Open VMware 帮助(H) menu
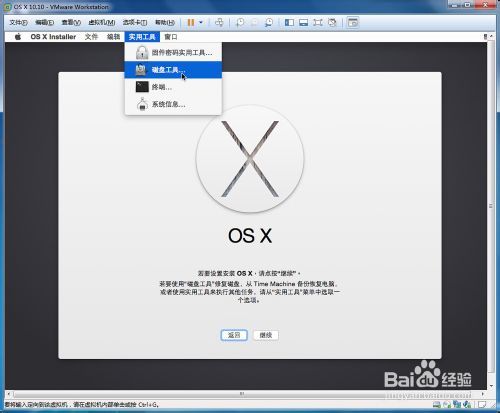 pyautogui.click(x=165, y=22)
